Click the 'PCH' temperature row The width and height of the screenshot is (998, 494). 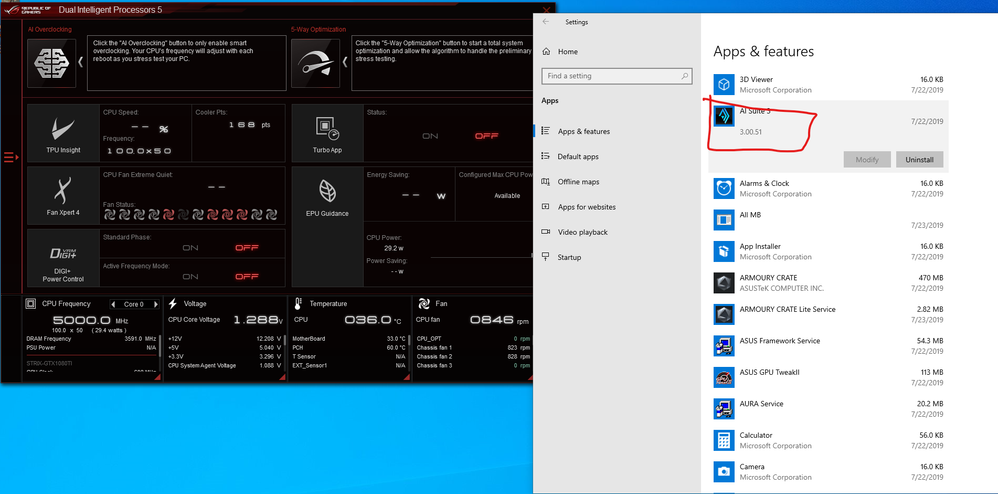[349, 348]
